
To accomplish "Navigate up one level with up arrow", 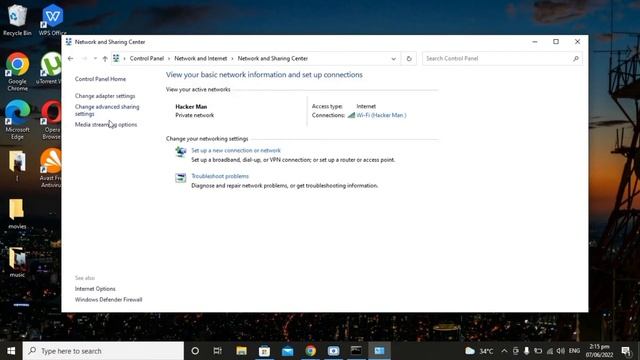I will (105, 58).
